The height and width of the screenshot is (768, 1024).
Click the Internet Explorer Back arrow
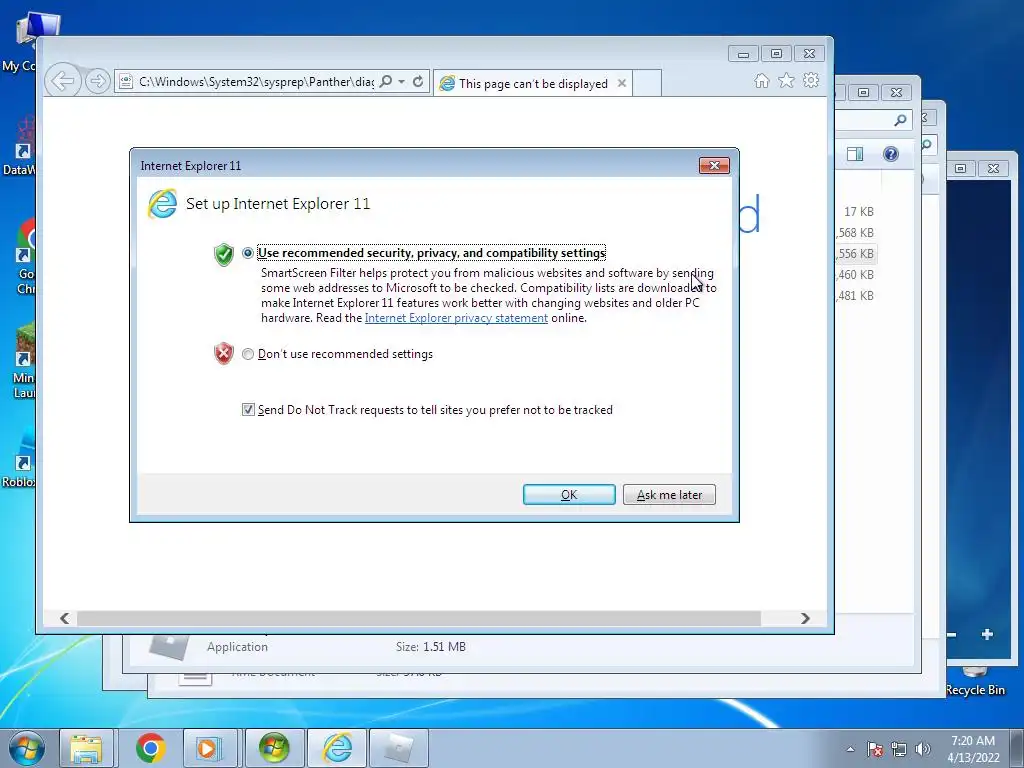tap(63, 82)
